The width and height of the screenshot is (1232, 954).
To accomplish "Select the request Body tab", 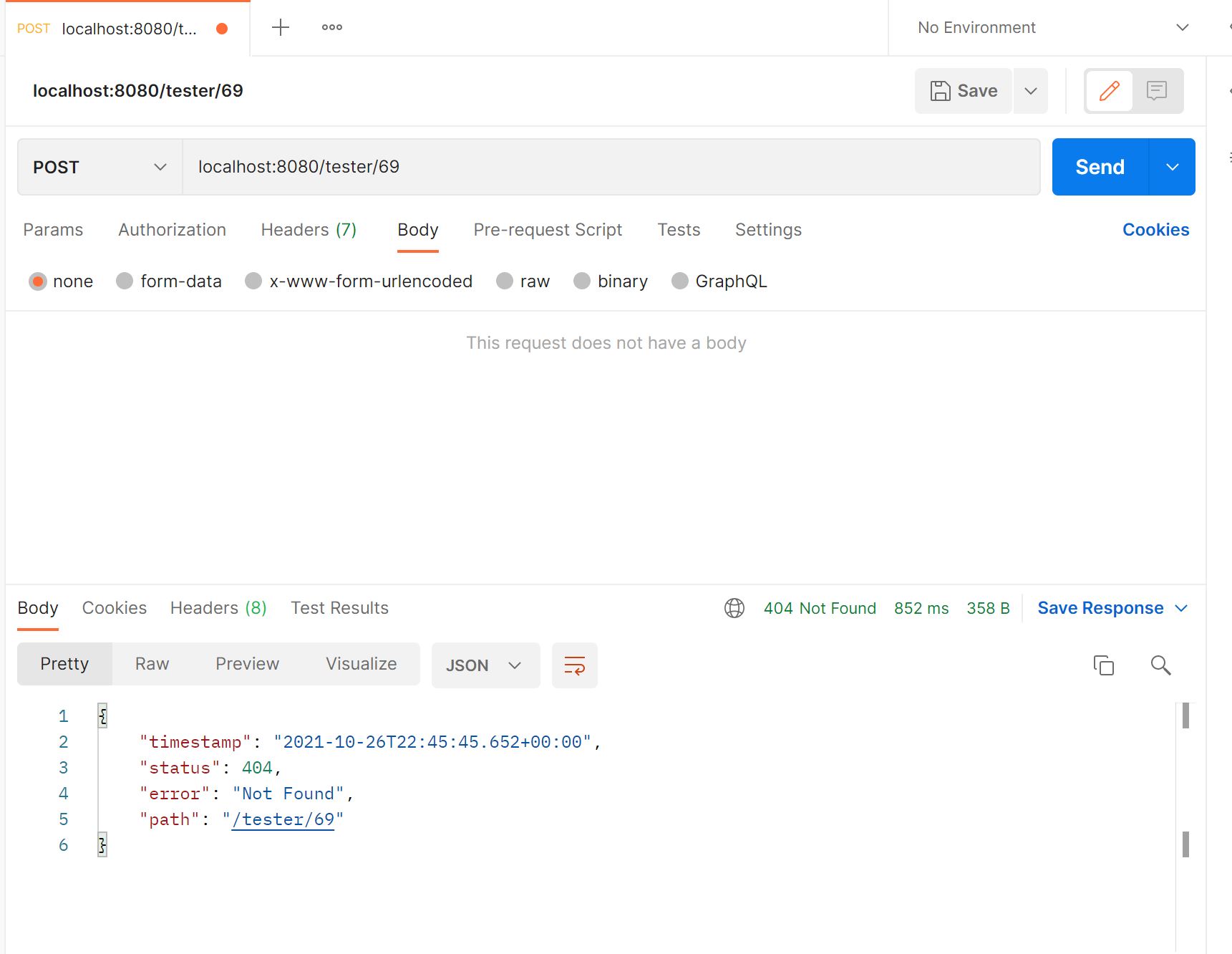I will (x=418, y=230).
